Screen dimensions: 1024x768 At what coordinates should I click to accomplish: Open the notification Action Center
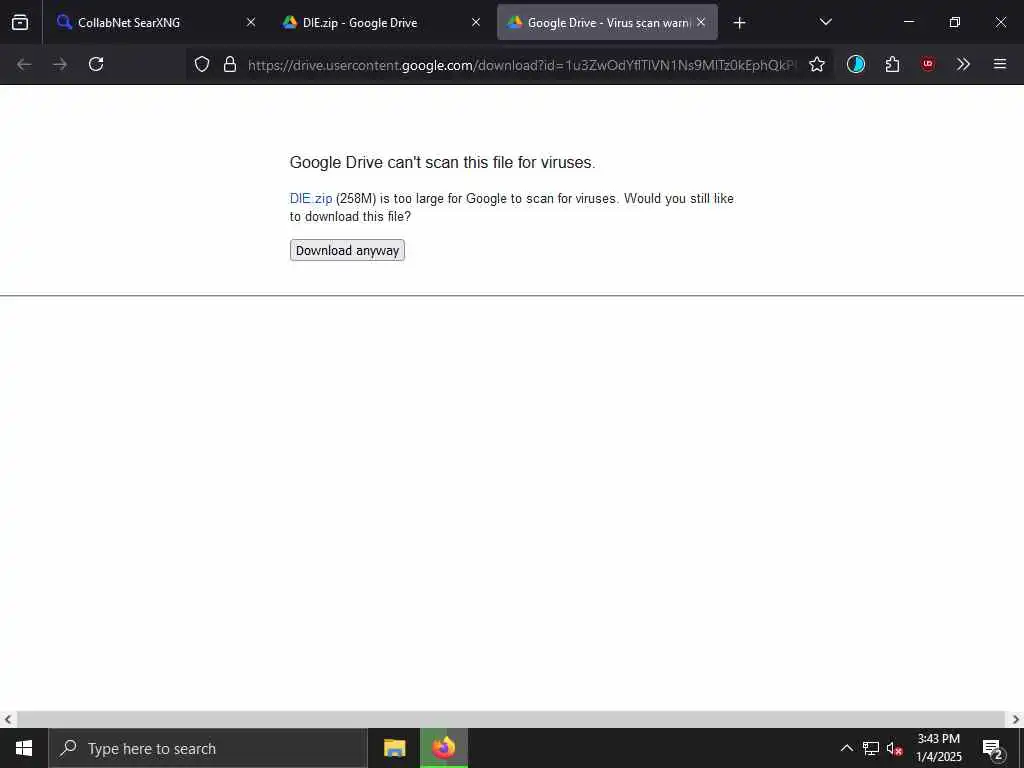tap(993, 748)
